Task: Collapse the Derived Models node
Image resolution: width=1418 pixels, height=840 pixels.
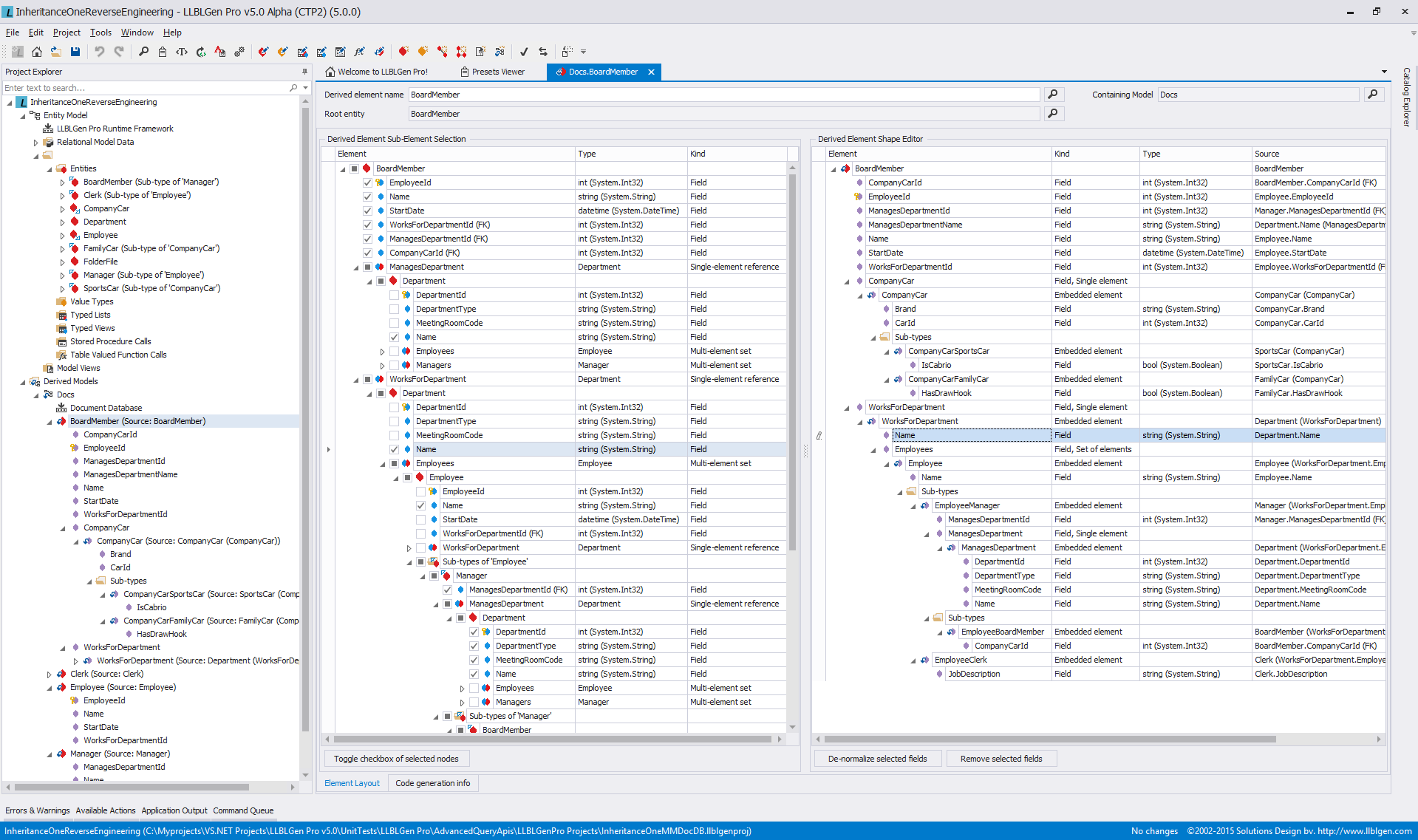Action: click(22, 382)
